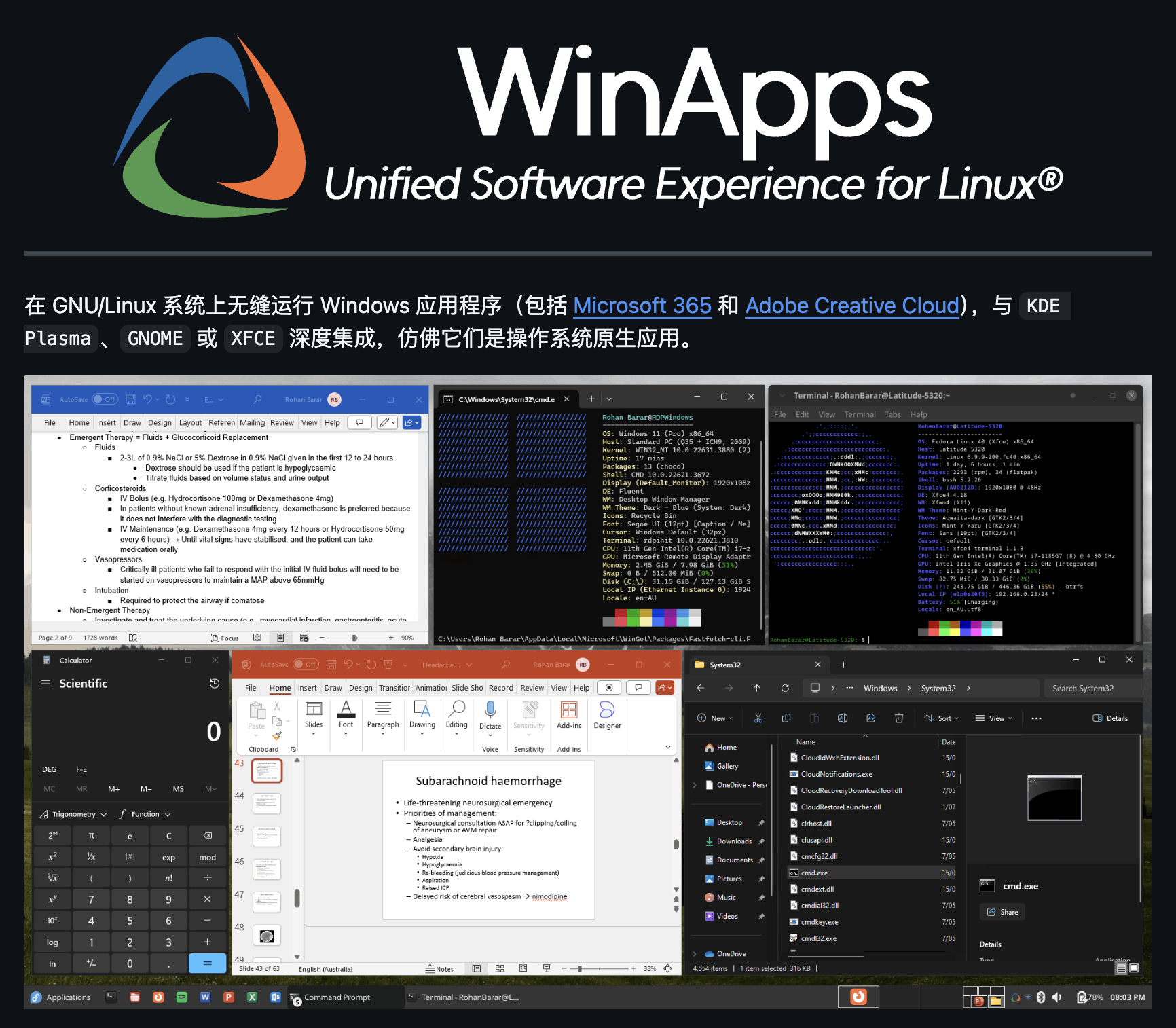Click the Share button in Explorer details pane
The height and width of the screenshot is (1028, 1176).
coord(1002,912)
